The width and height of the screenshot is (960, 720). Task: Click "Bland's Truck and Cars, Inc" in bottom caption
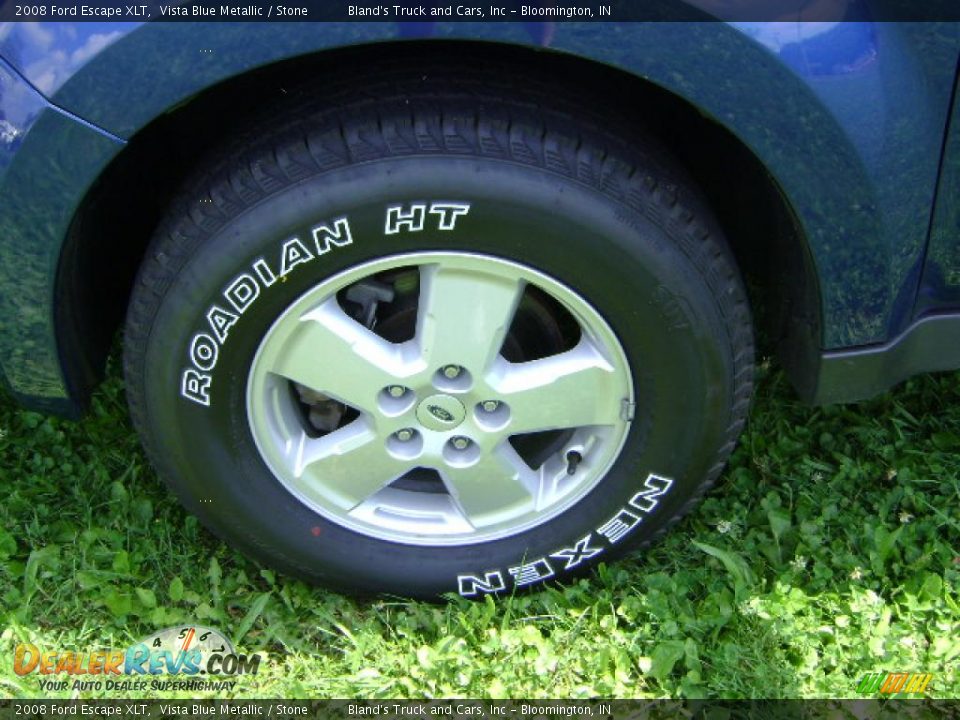pos(427,710)
